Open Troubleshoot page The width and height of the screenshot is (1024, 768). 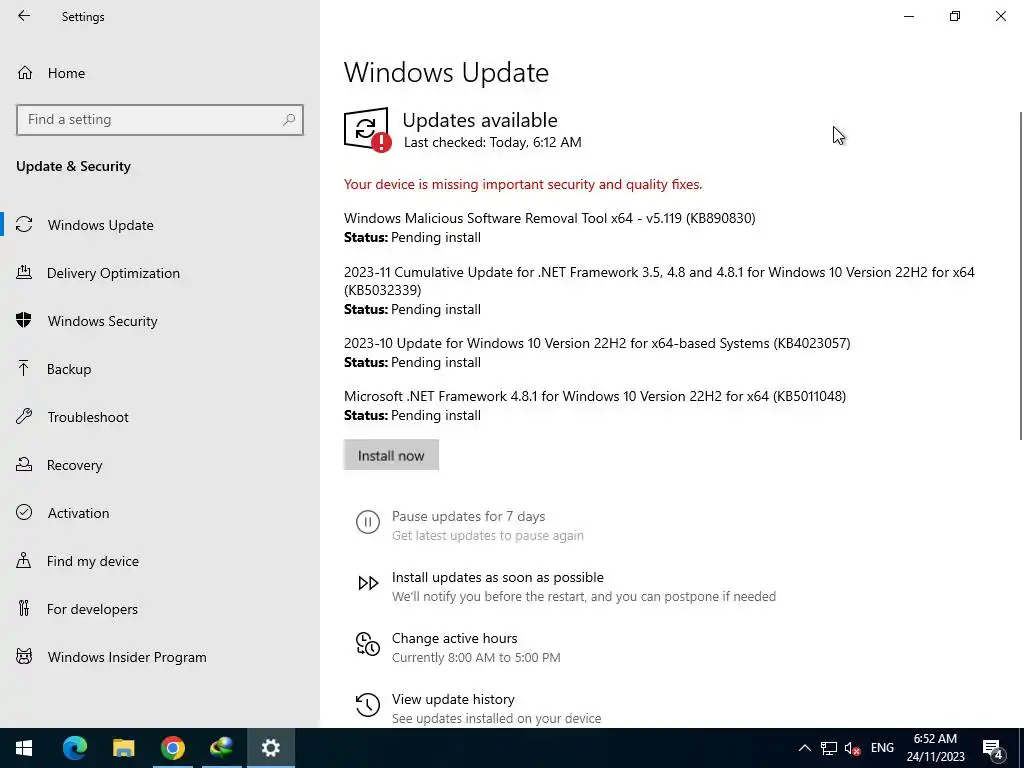(160, 417)
